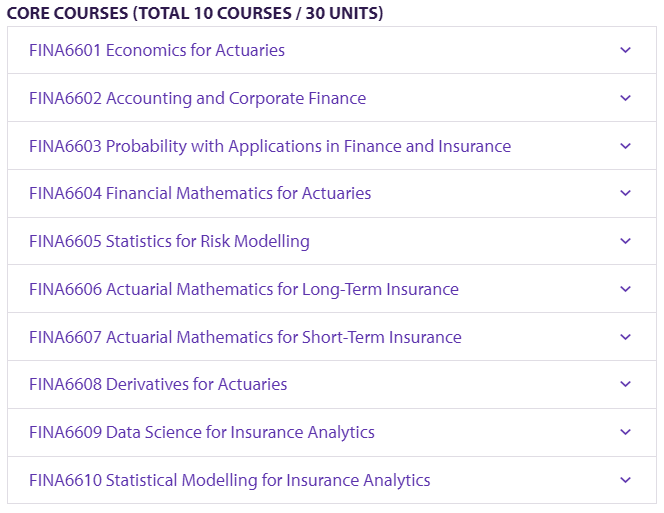Open FINA6606 Actuarial Mathematics Long-Term title
Viewport: 664px width, 513px height.
pos(243,289)
